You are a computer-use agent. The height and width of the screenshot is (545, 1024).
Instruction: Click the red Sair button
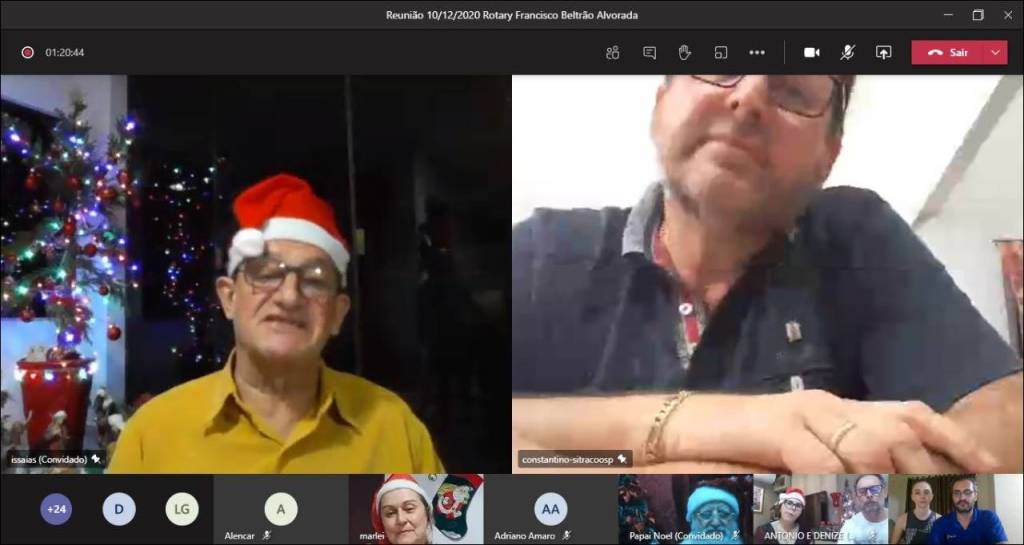tap(947, 53)
